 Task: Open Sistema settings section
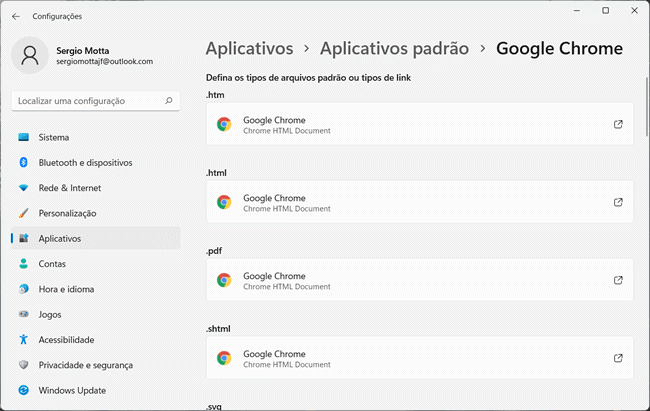pyautogui.click(x=54, y=137)
